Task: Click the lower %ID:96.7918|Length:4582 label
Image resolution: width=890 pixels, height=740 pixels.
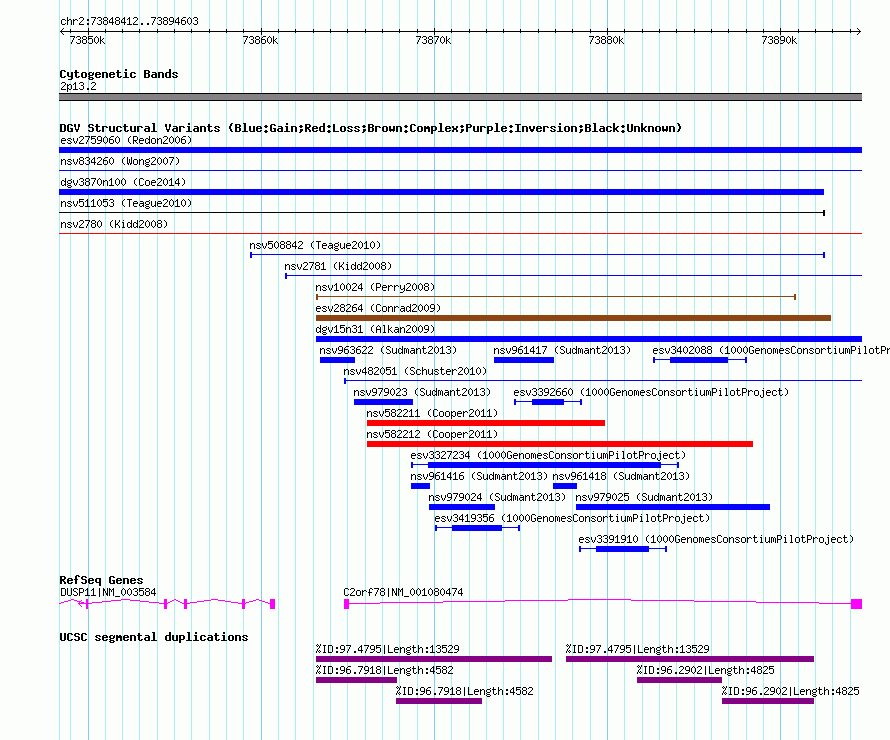Action: 464,691
